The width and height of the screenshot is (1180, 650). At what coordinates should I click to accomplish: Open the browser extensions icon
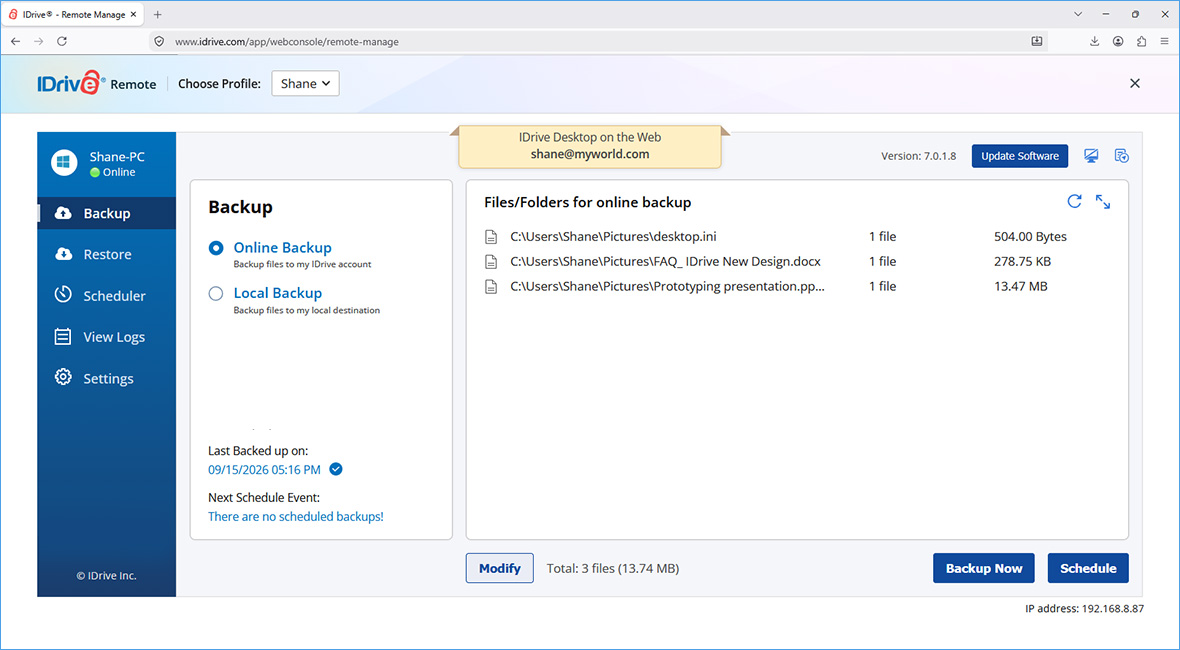[1142, 41]
